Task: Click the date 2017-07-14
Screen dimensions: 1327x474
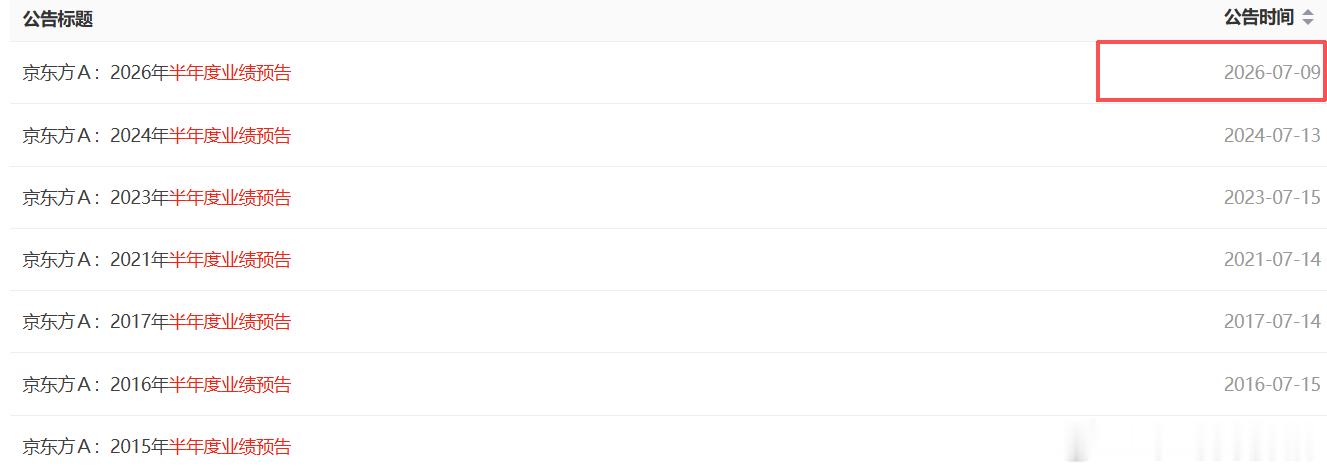Action: tap(1272, 321)
